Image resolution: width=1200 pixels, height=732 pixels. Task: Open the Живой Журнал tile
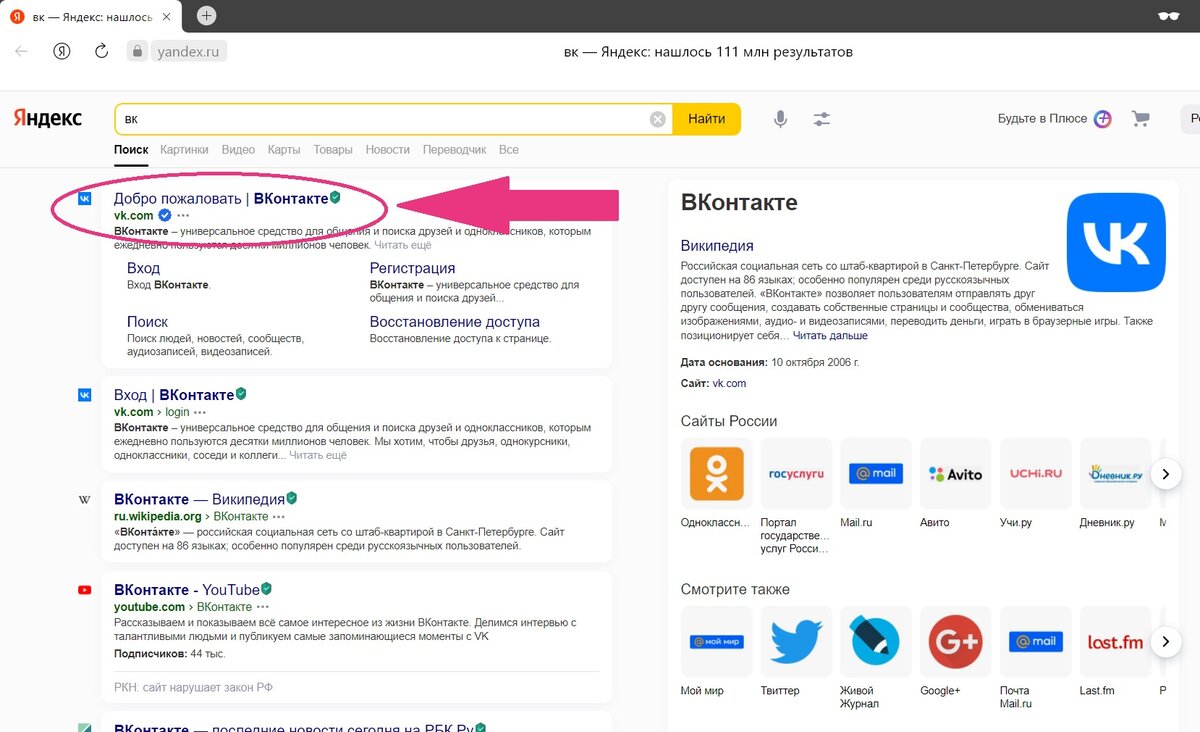pyautogui.click(x=876, y=641)
